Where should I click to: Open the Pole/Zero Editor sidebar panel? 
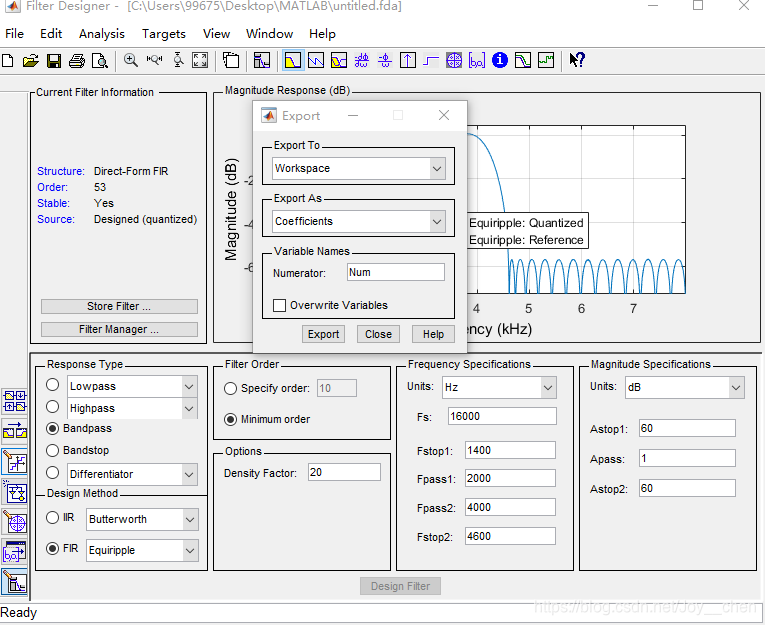point(15,522)
